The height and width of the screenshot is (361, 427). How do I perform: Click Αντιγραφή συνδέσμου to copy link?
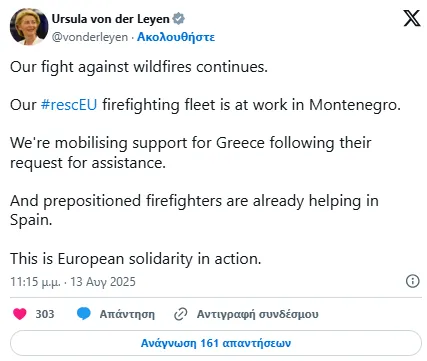point(258,314)
